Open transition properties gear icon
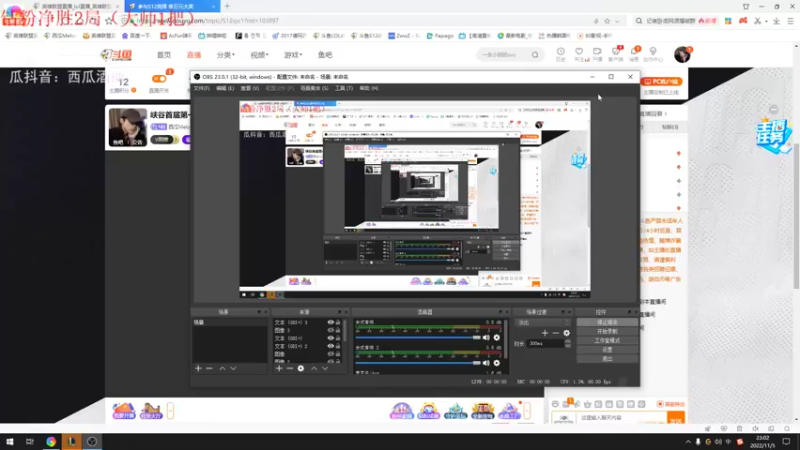 [x=566, y=333]
